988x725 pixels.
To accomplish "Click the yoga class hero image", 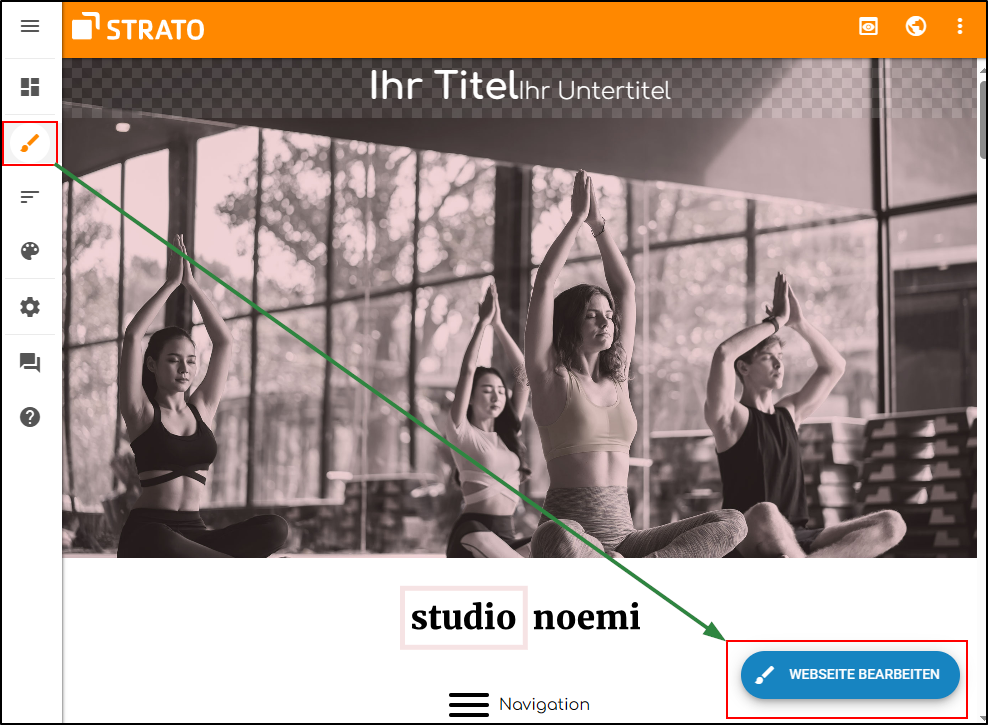I will [x=519, y=338].
